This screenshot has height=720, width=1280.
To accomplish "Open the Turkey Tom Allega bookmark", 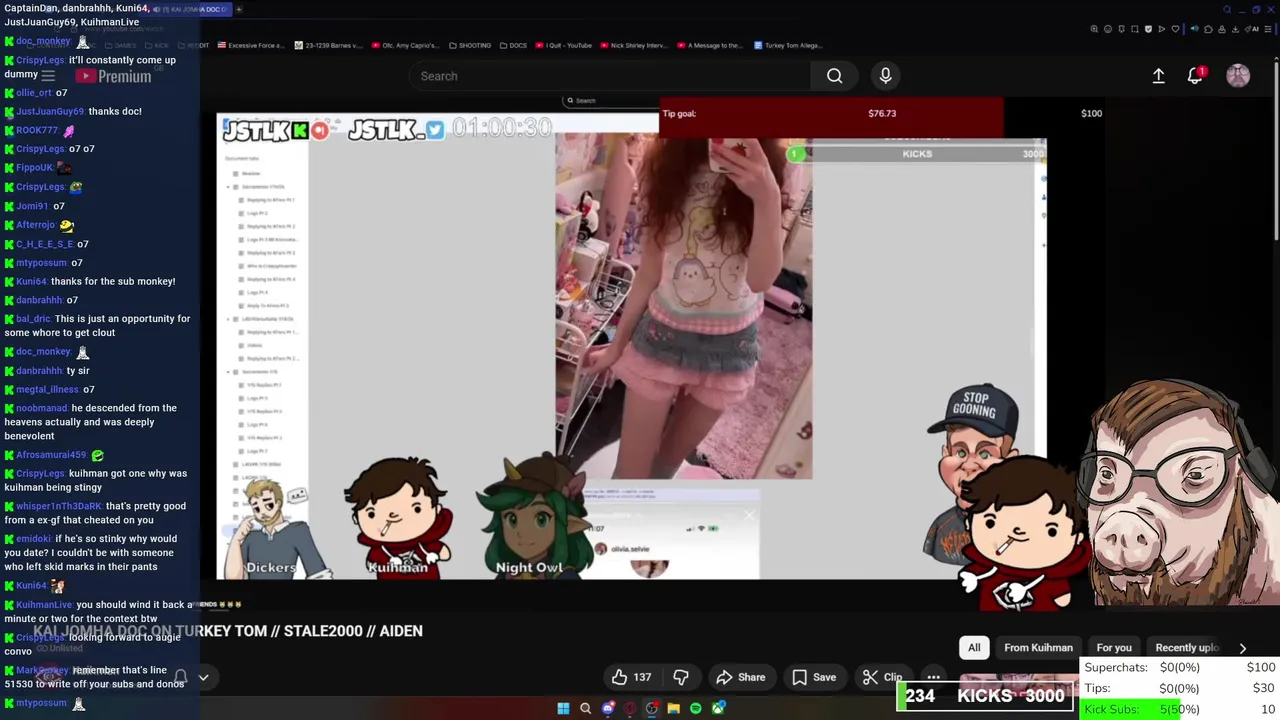I will (x=788, y=45).
